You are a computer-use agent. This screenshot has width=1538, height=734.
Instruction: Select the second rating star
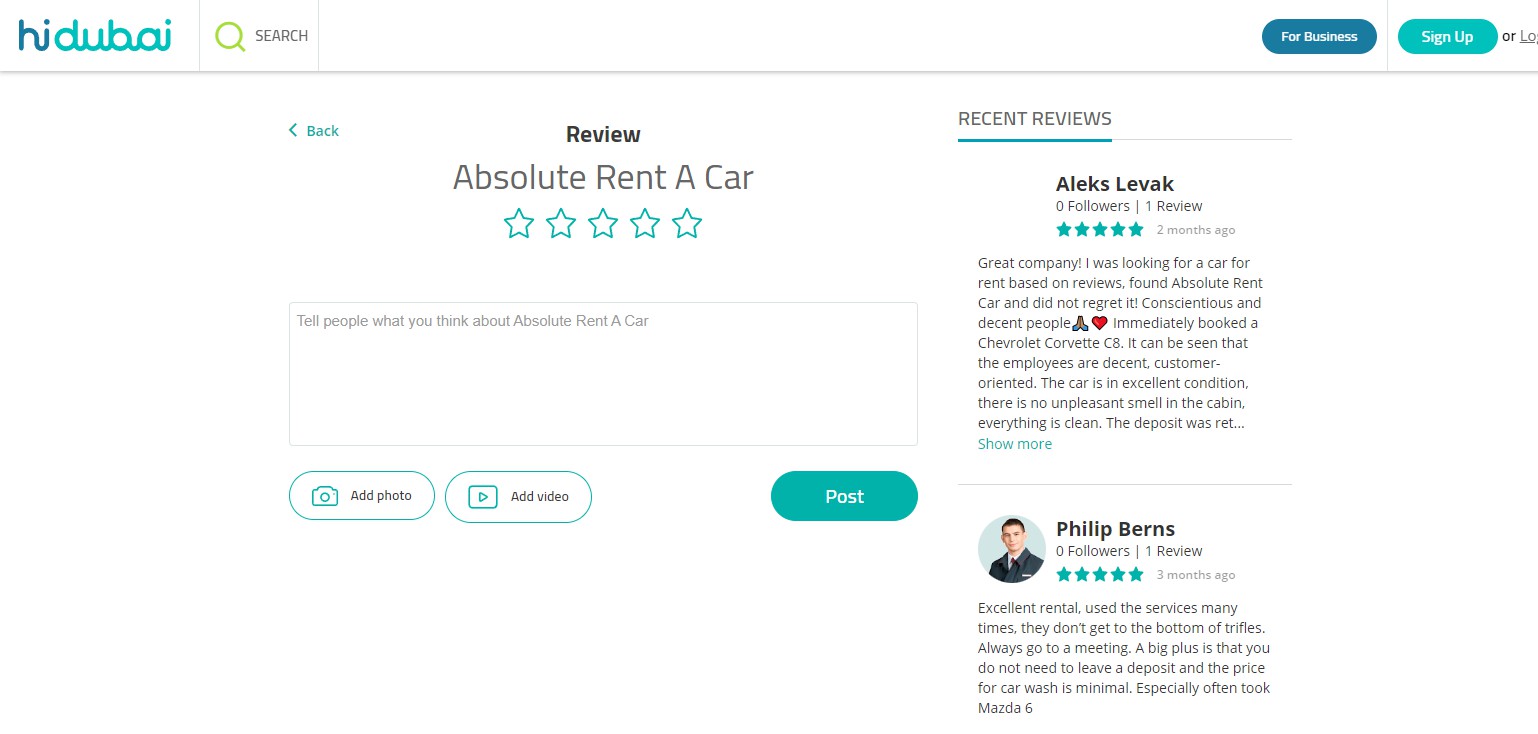pyautogui.click(x=560, y=223)
